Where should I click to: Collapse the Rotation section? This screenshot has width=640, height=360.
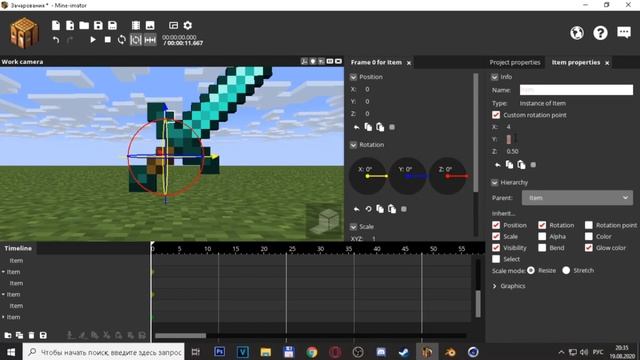click(353, 145)
